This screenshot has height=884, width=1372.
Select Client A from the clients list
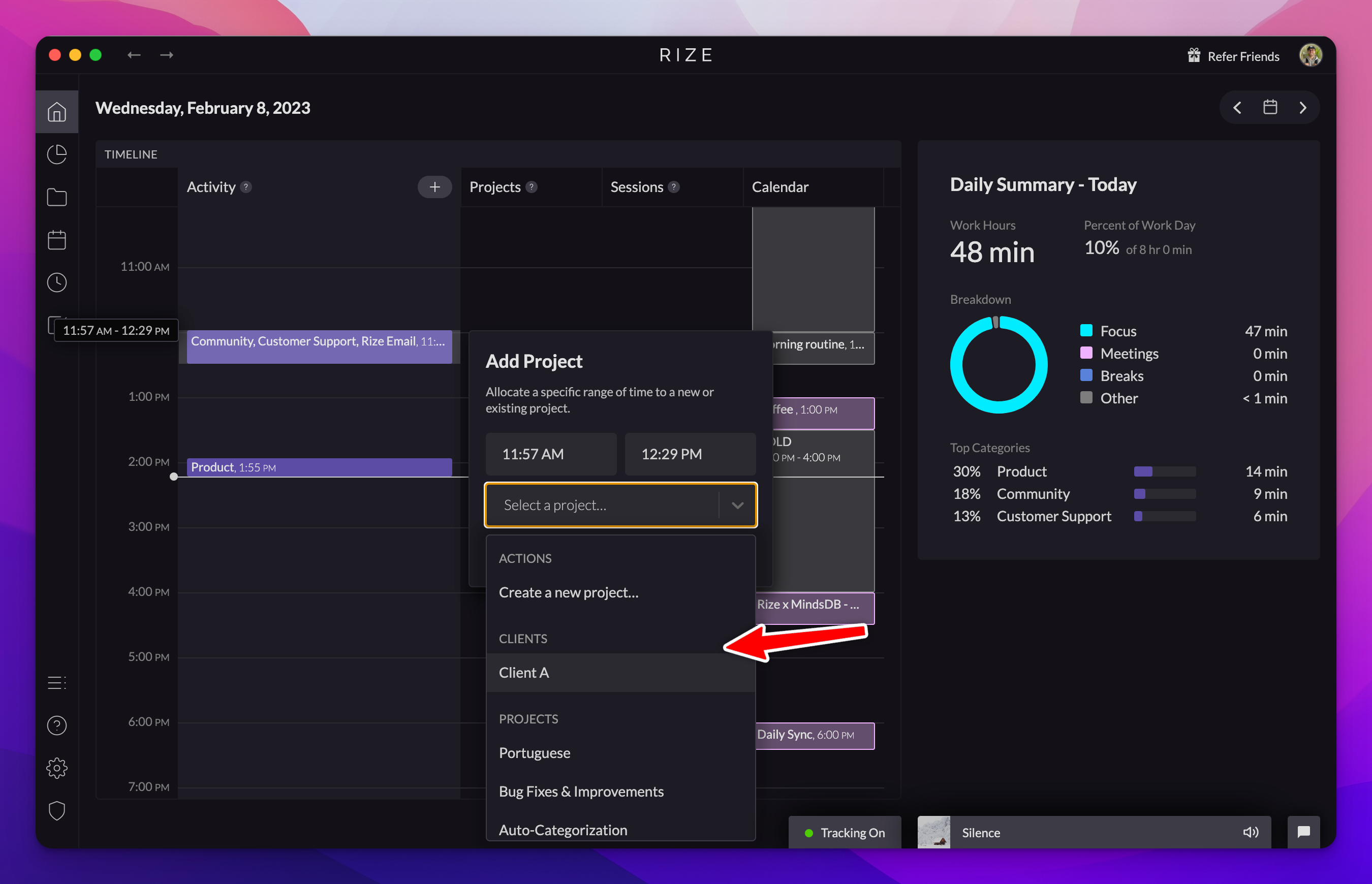click(620, 672)
